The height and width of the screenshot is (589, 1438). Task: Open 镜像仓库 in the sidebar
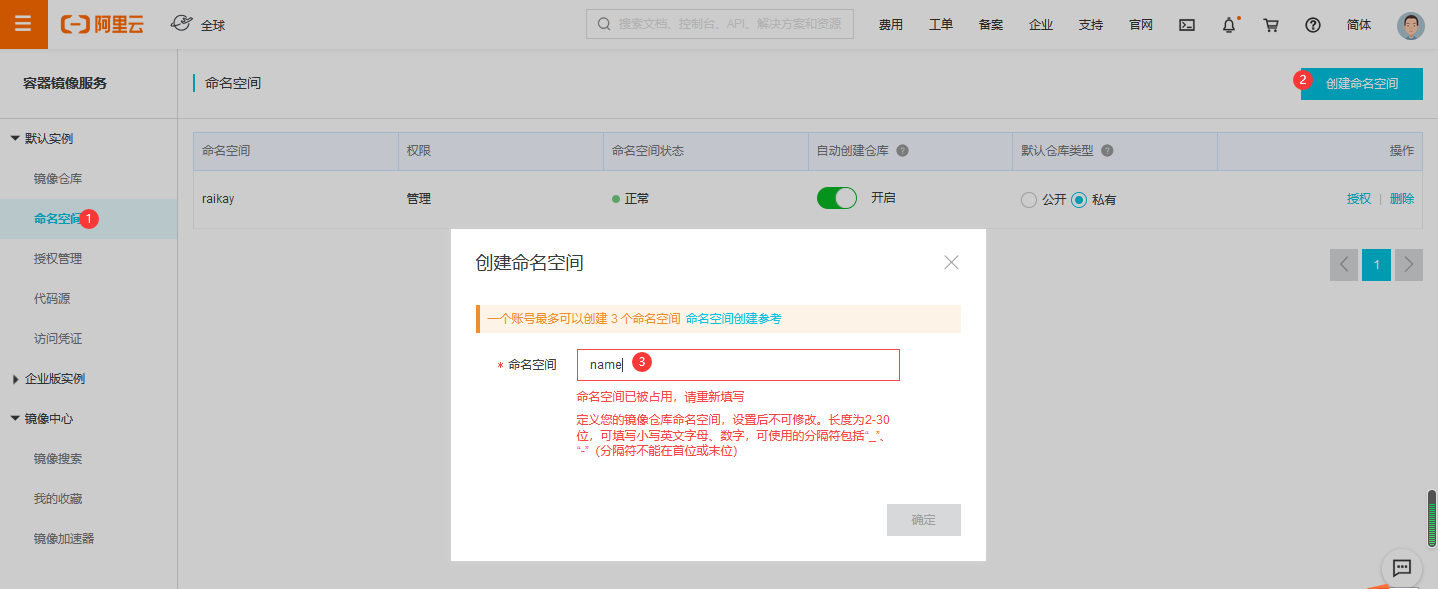tap(58, 179)
